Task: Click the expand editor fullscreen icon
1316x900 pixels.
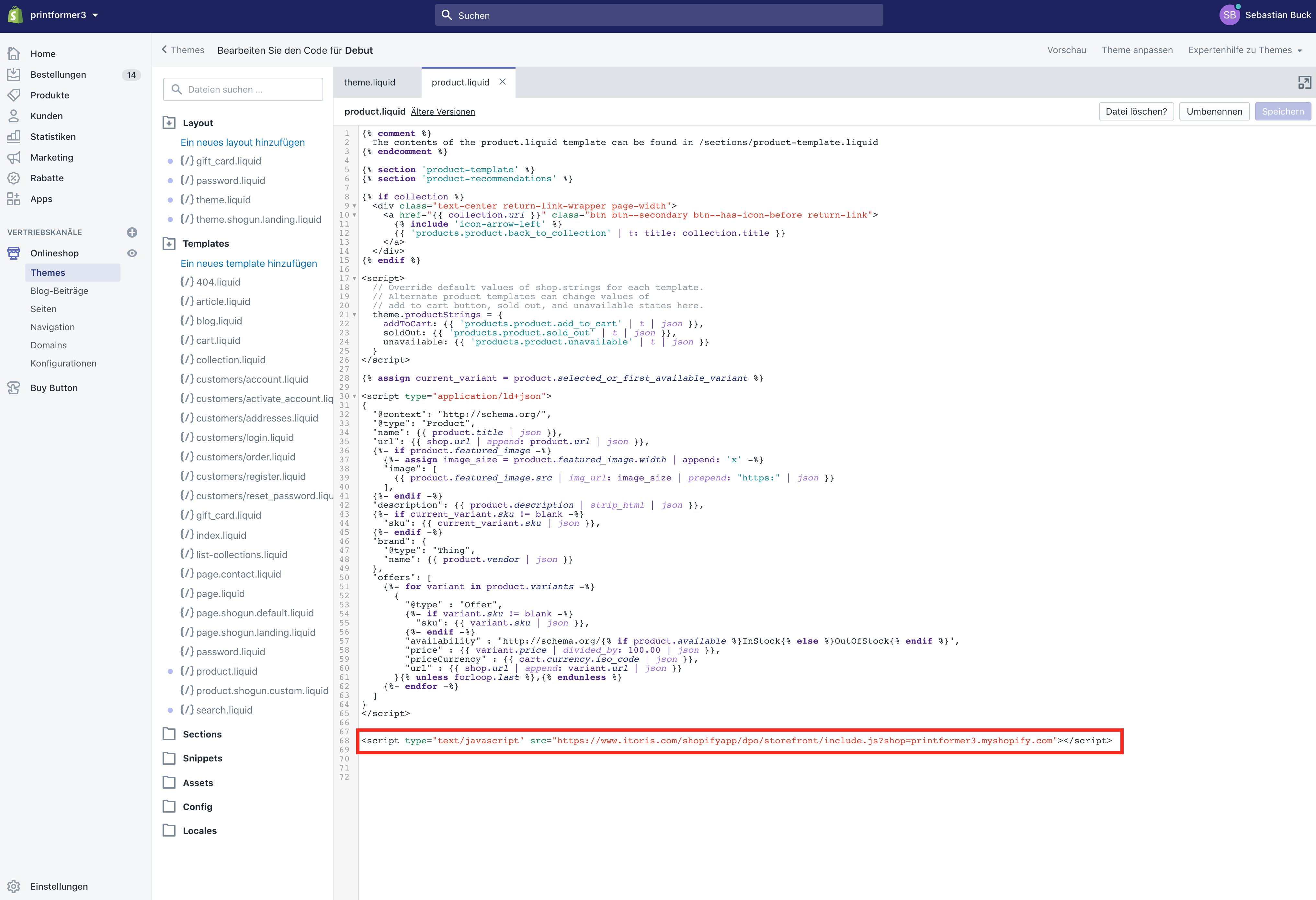Action: tap(1304, 83)
